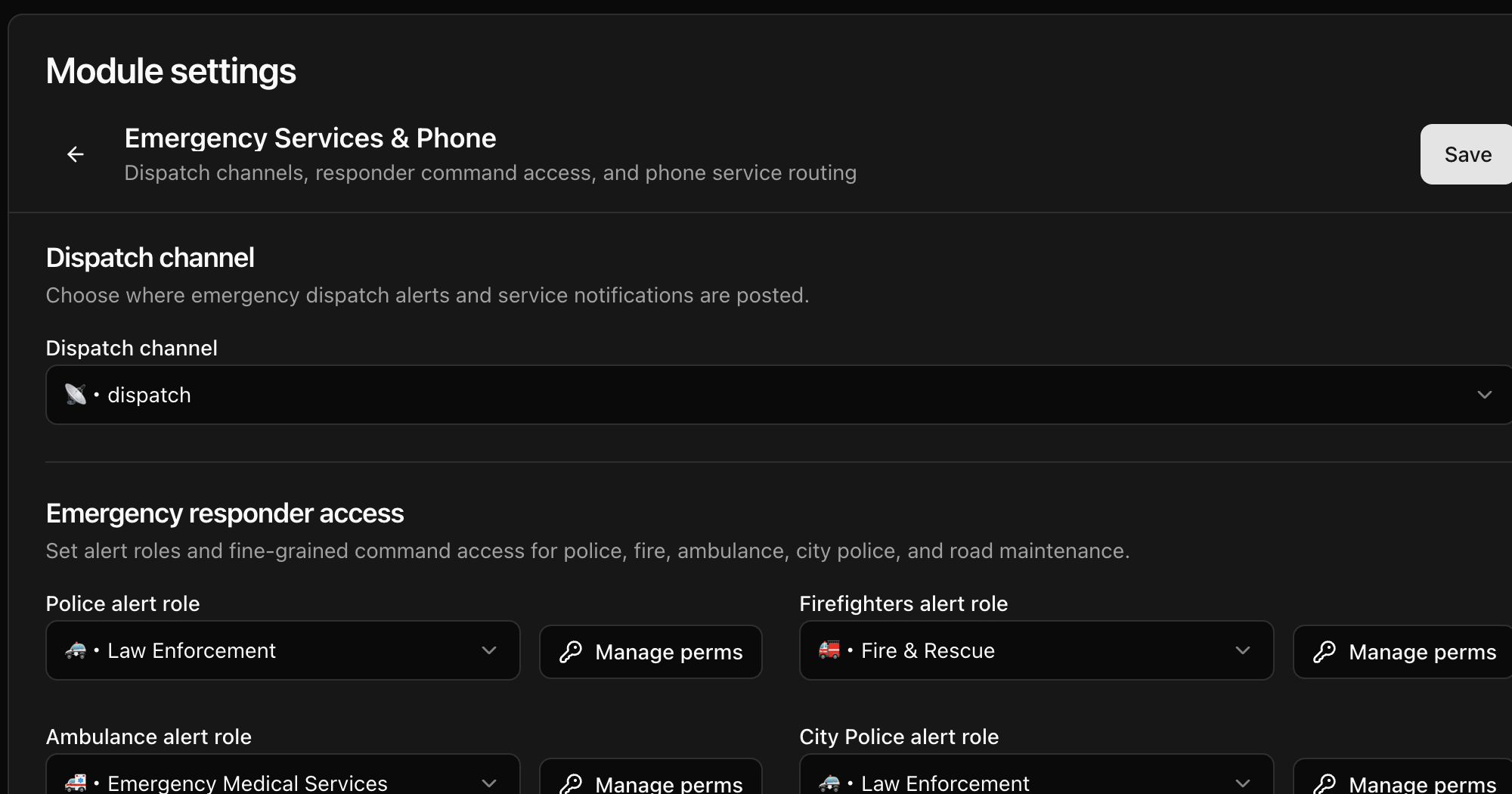Click 'Choose where emergency dispatch alerts' description
Viewport: 1512px width, 794px height.
pos(427,296)
